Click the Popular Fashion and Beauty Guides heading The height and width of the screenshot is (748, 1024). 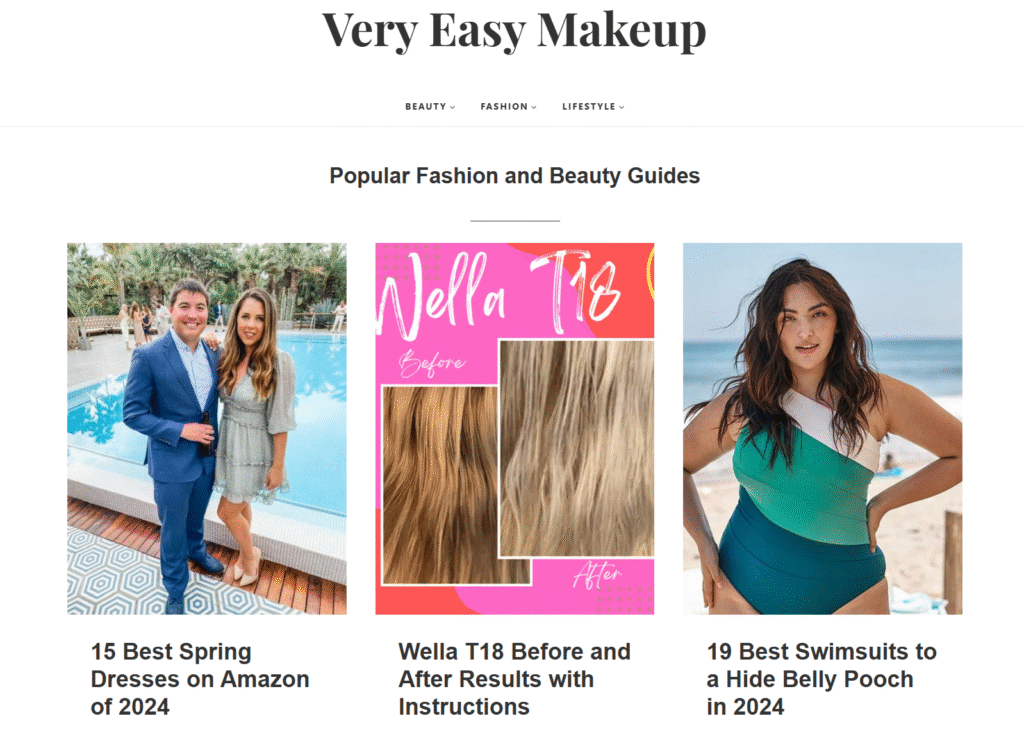click(x=515, y=176)
